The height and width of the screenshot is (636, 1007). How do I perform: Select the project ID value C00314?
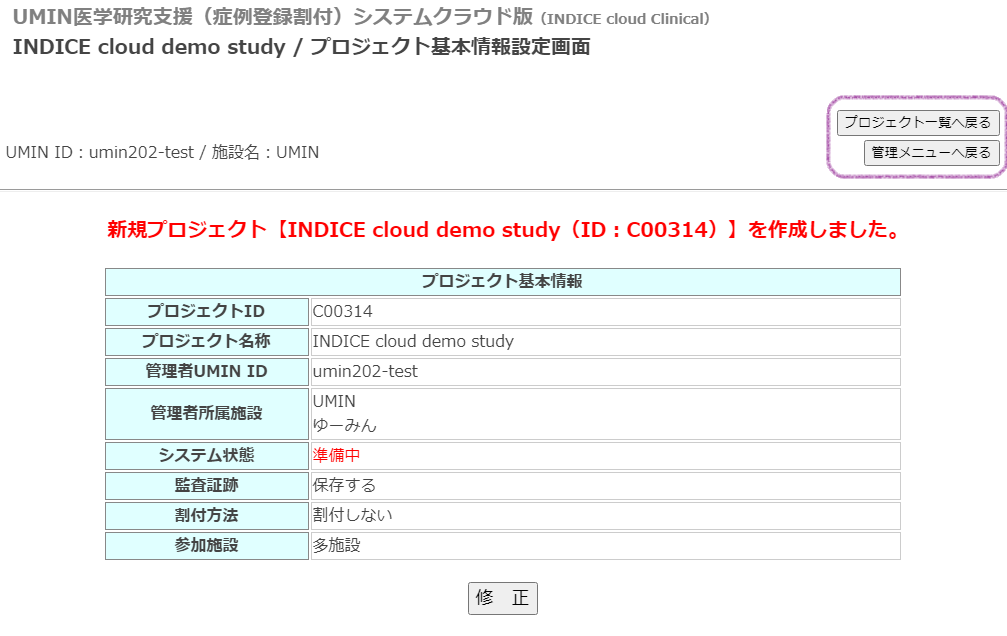point(343,311)
